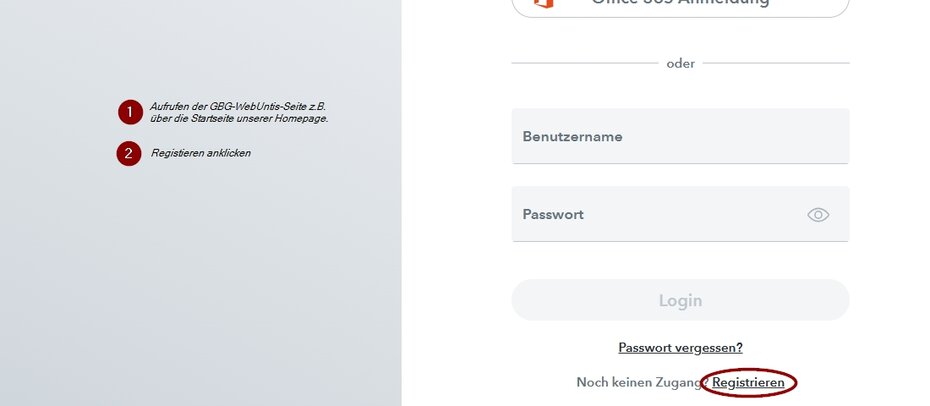Select the 'Aufrufen der GBG-WebUntis-Seite' instruction text
The width and height of the screenshot is (930, 406).
[x=237, y=106]
